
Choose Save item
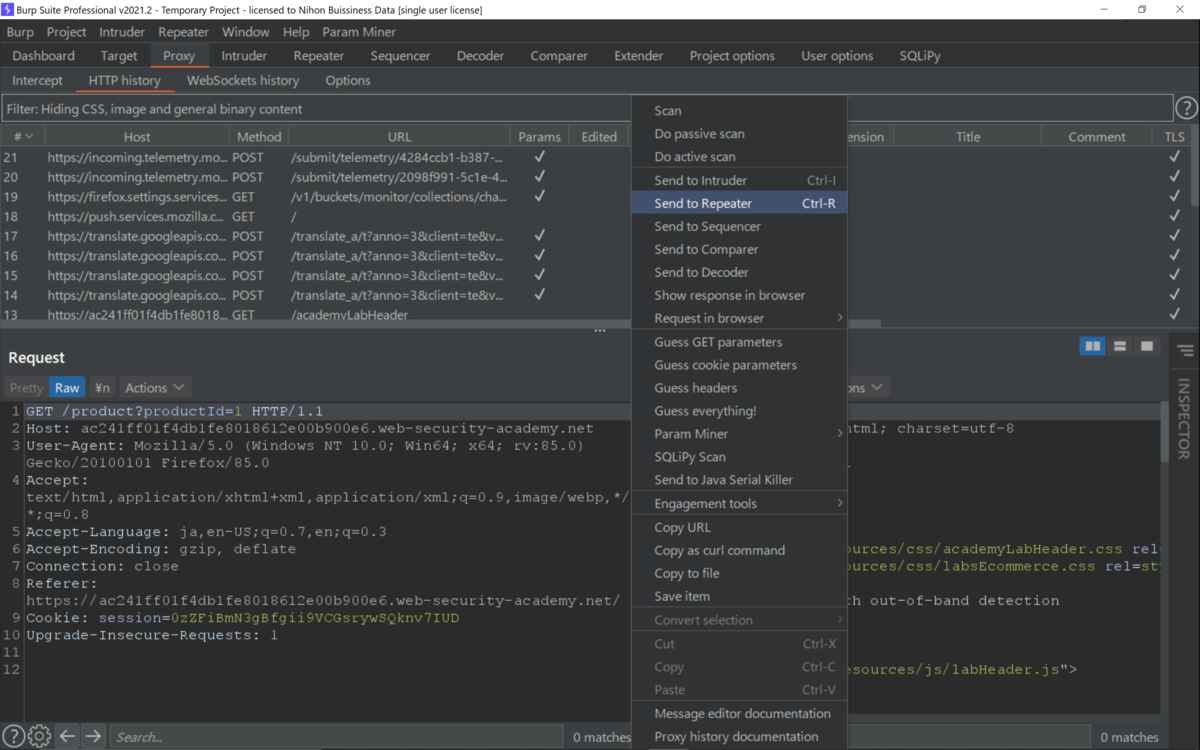coord(739,596)
